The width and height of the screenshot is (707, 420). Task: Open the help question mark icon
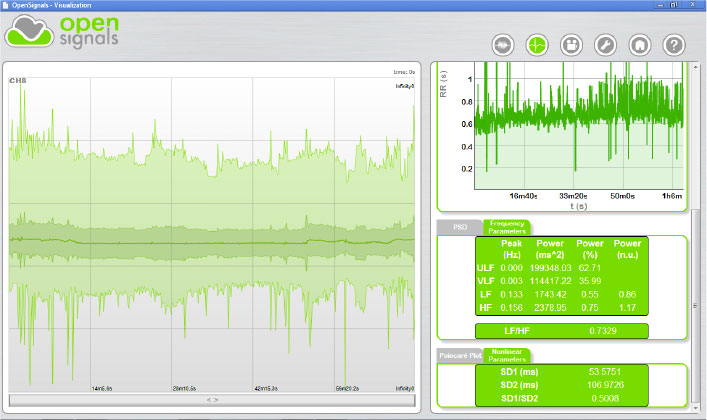click(674, 45)
